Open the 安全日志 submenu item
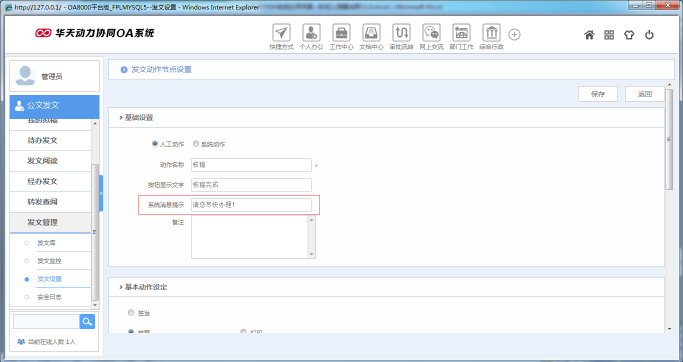Viewport: 683px width, 362px height. click(x=49, y=297)
